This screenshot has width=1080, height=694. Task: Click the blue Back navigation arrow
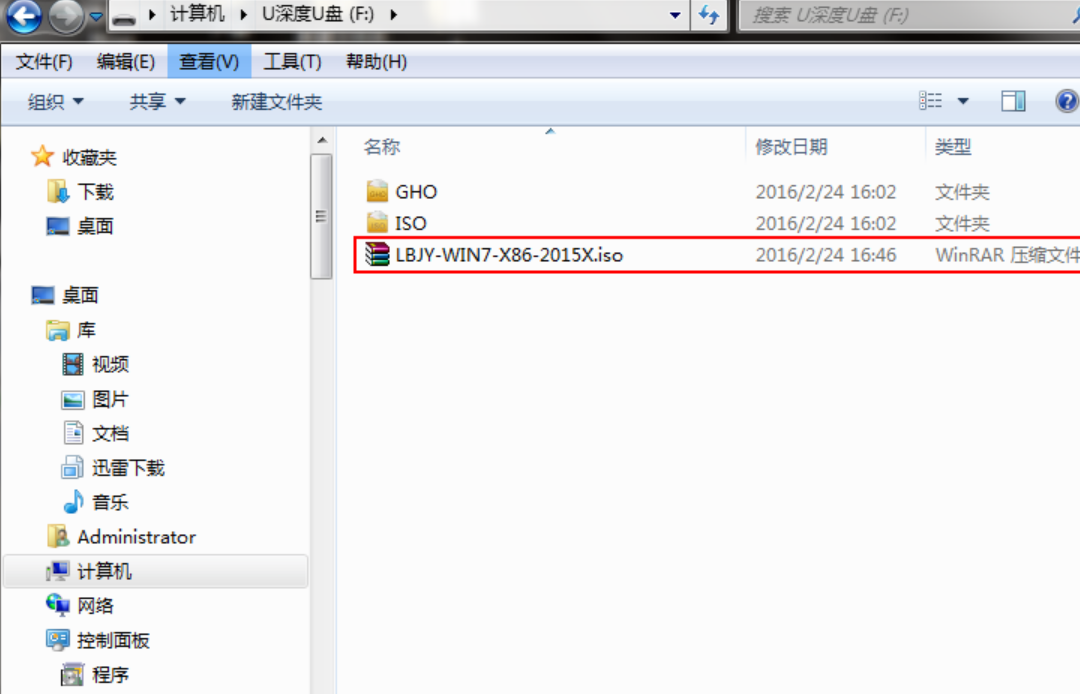pyautogui.click(x=24, y=17)
